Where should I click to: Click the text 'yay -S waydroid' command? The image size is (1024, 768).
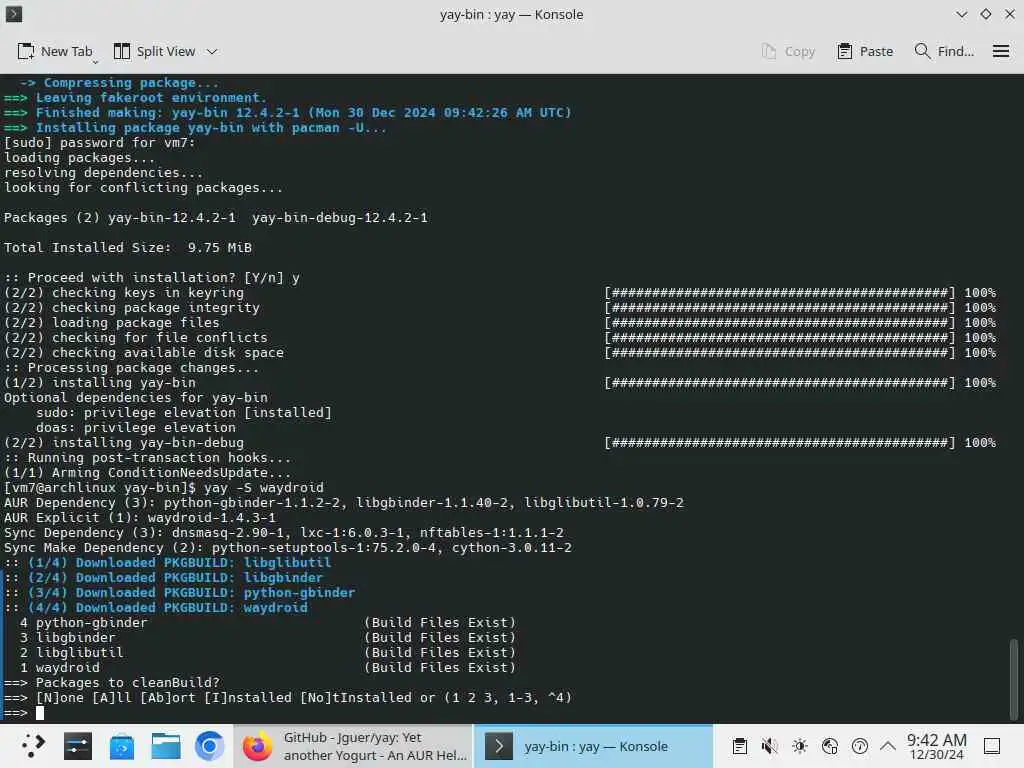[263, 487]
